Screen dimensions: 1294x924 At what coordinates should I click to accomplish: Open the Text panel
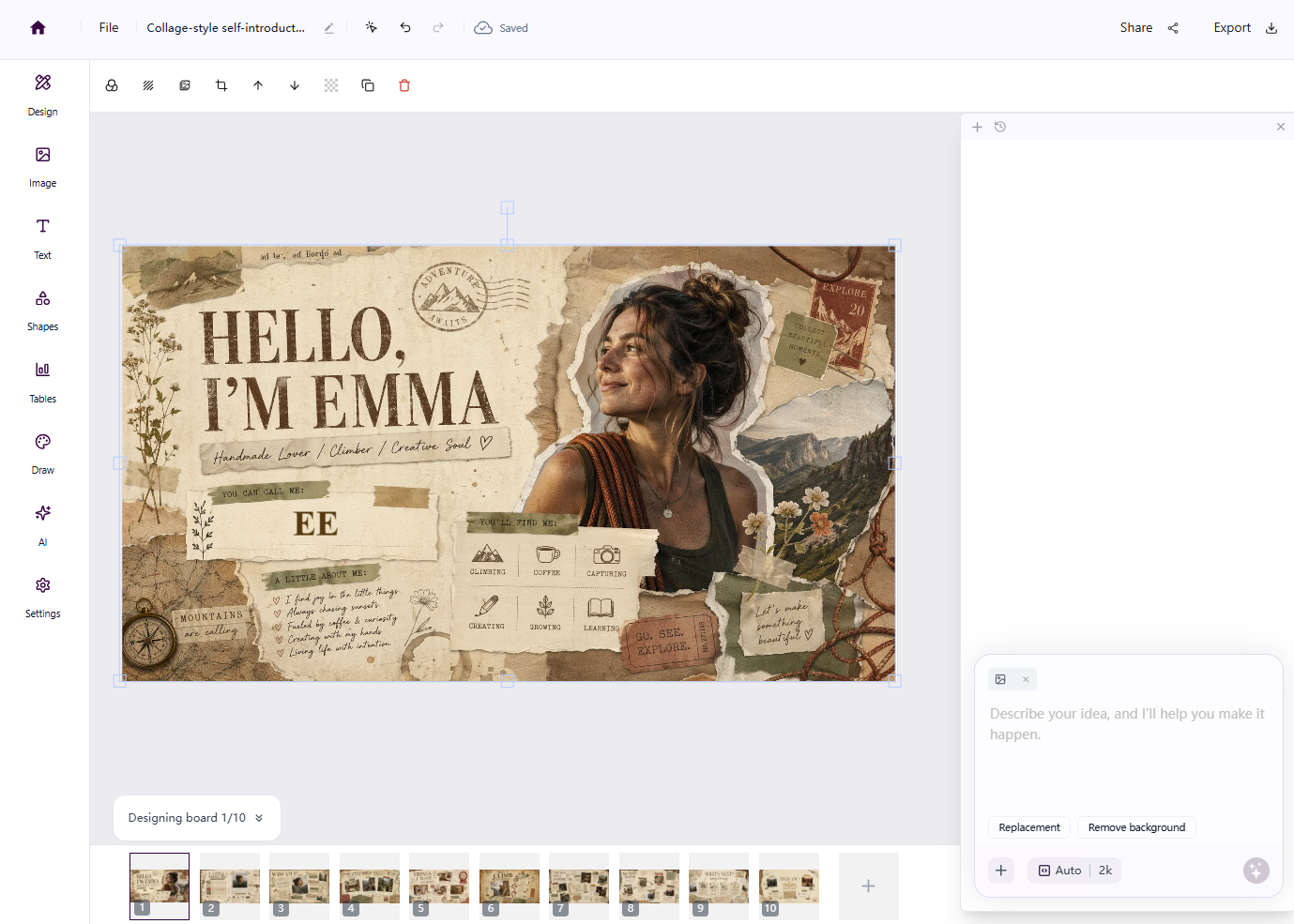tap(43, 239)
